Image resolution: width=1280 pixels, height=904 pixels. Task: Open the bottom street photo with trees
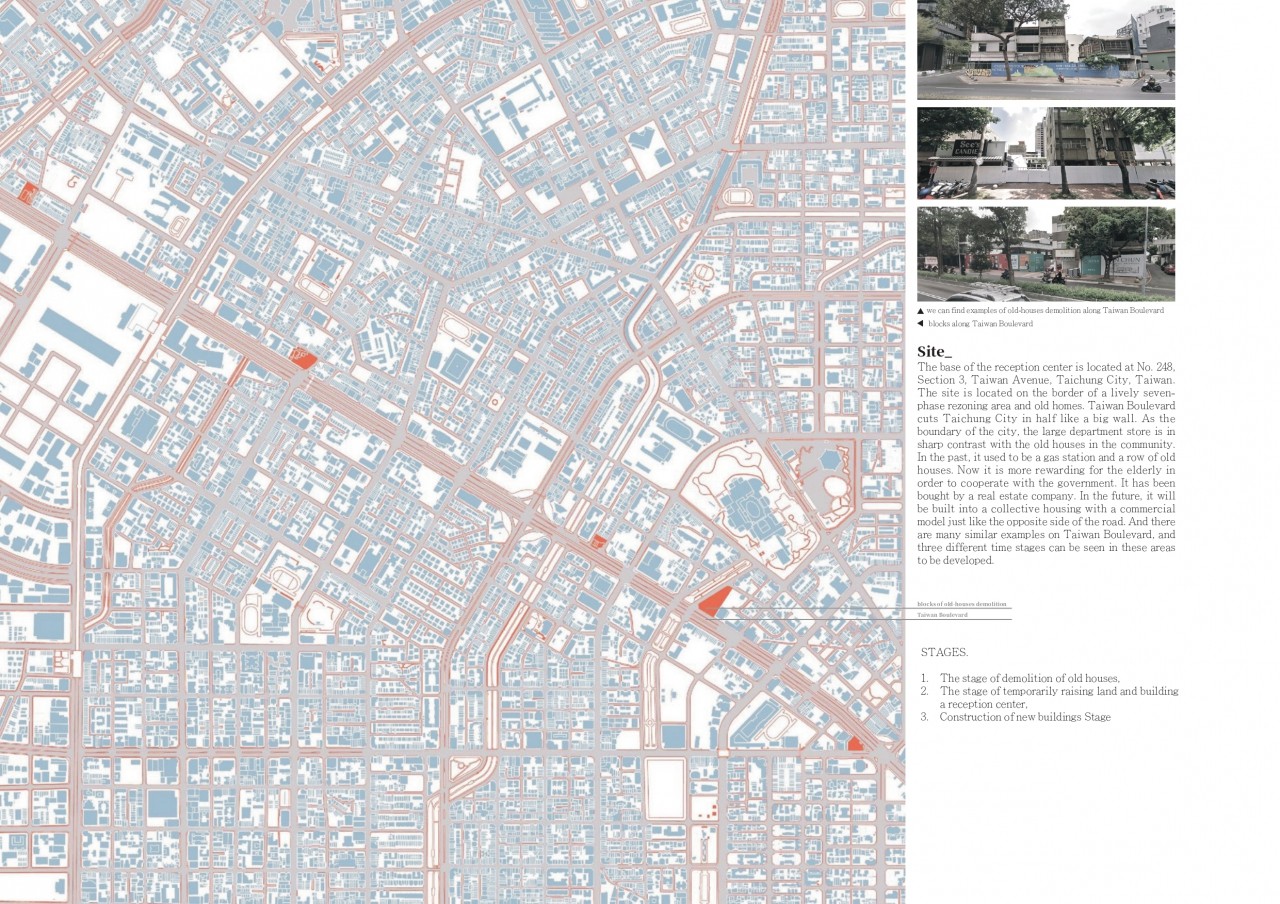[1045, 254]
